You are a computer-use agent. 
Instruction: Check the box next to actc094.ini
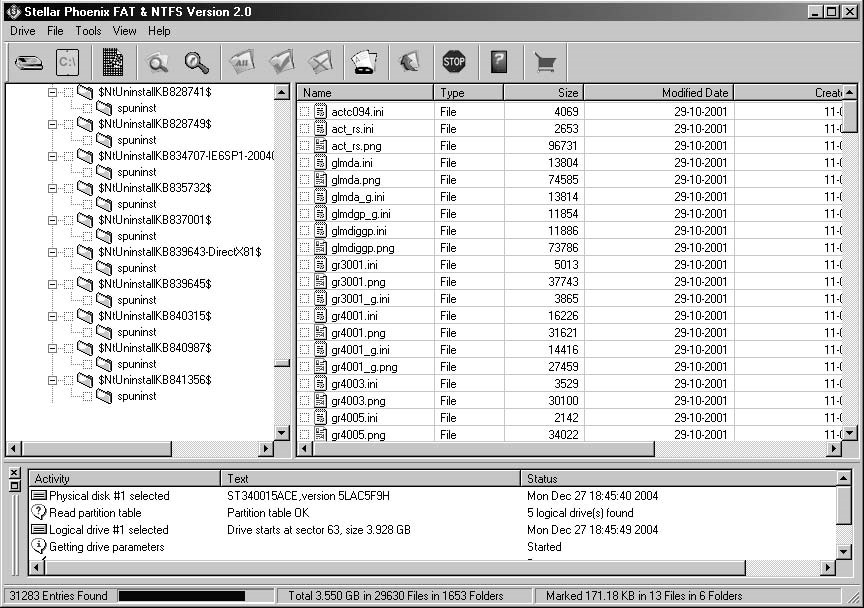pyautogui.click(x=305, y=112)
